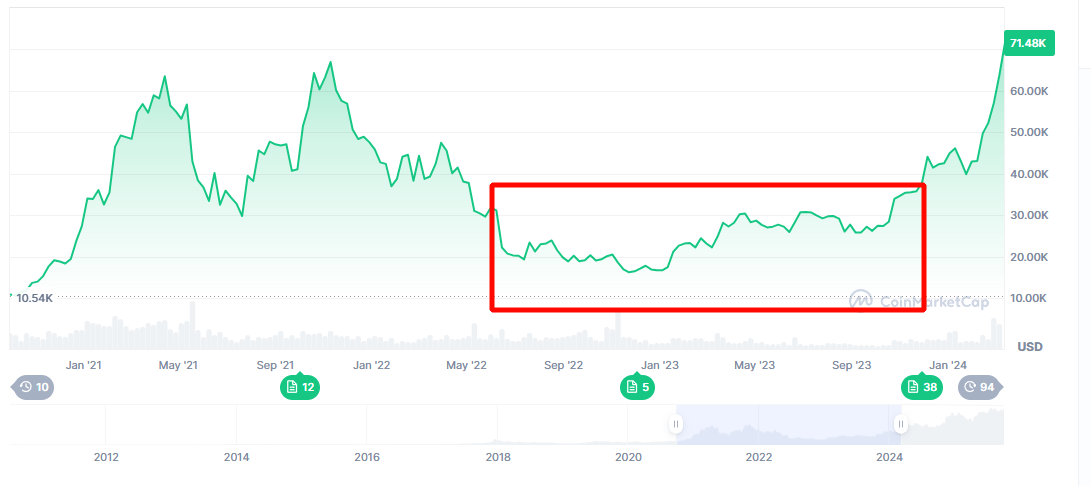Viewport: 1091px width, 486px height.
Task: Click the 71.48K current price tag
Action: point(1027,43)
